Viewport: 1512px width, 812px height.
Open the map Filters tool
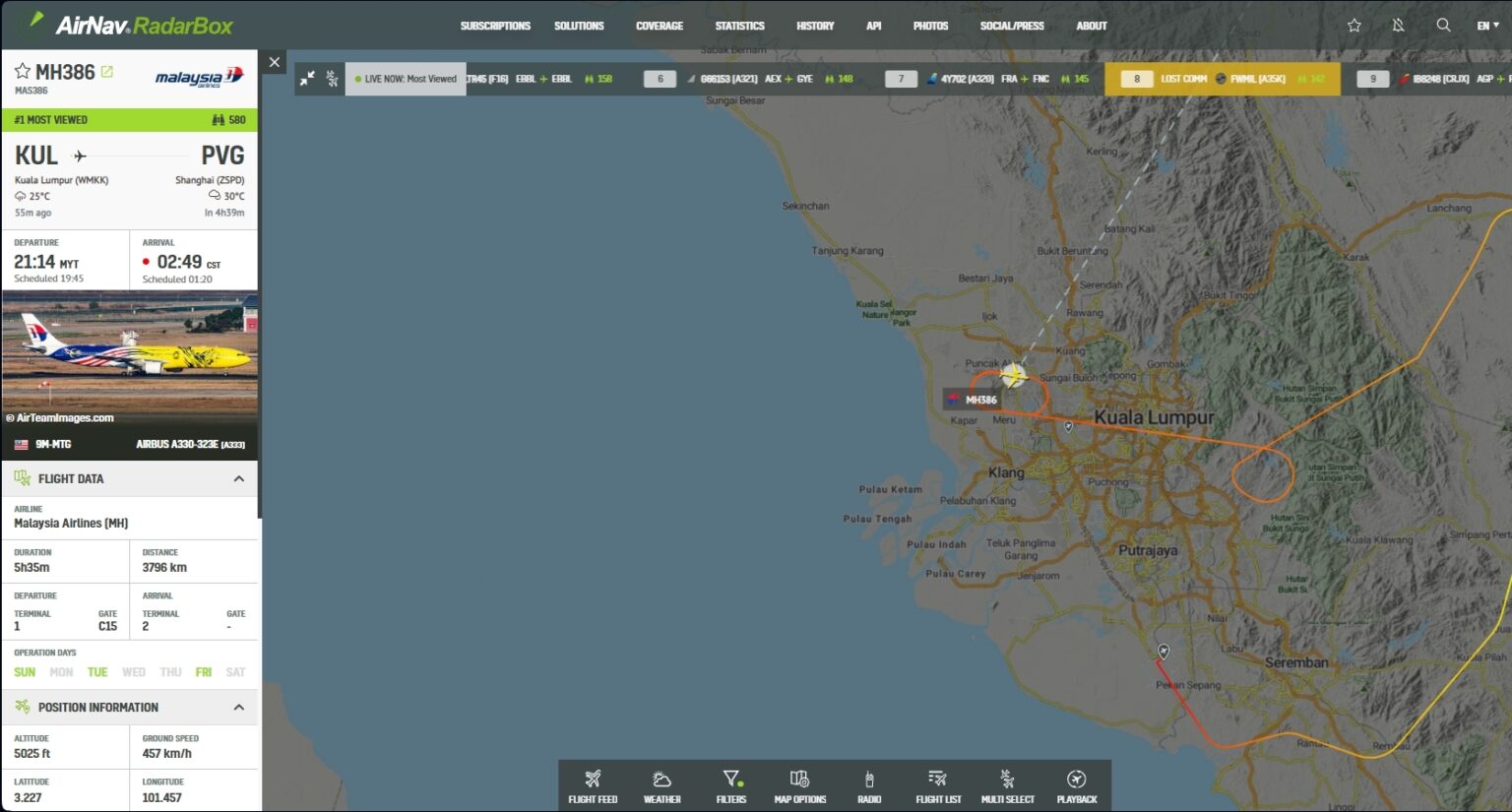click(731, 786)
